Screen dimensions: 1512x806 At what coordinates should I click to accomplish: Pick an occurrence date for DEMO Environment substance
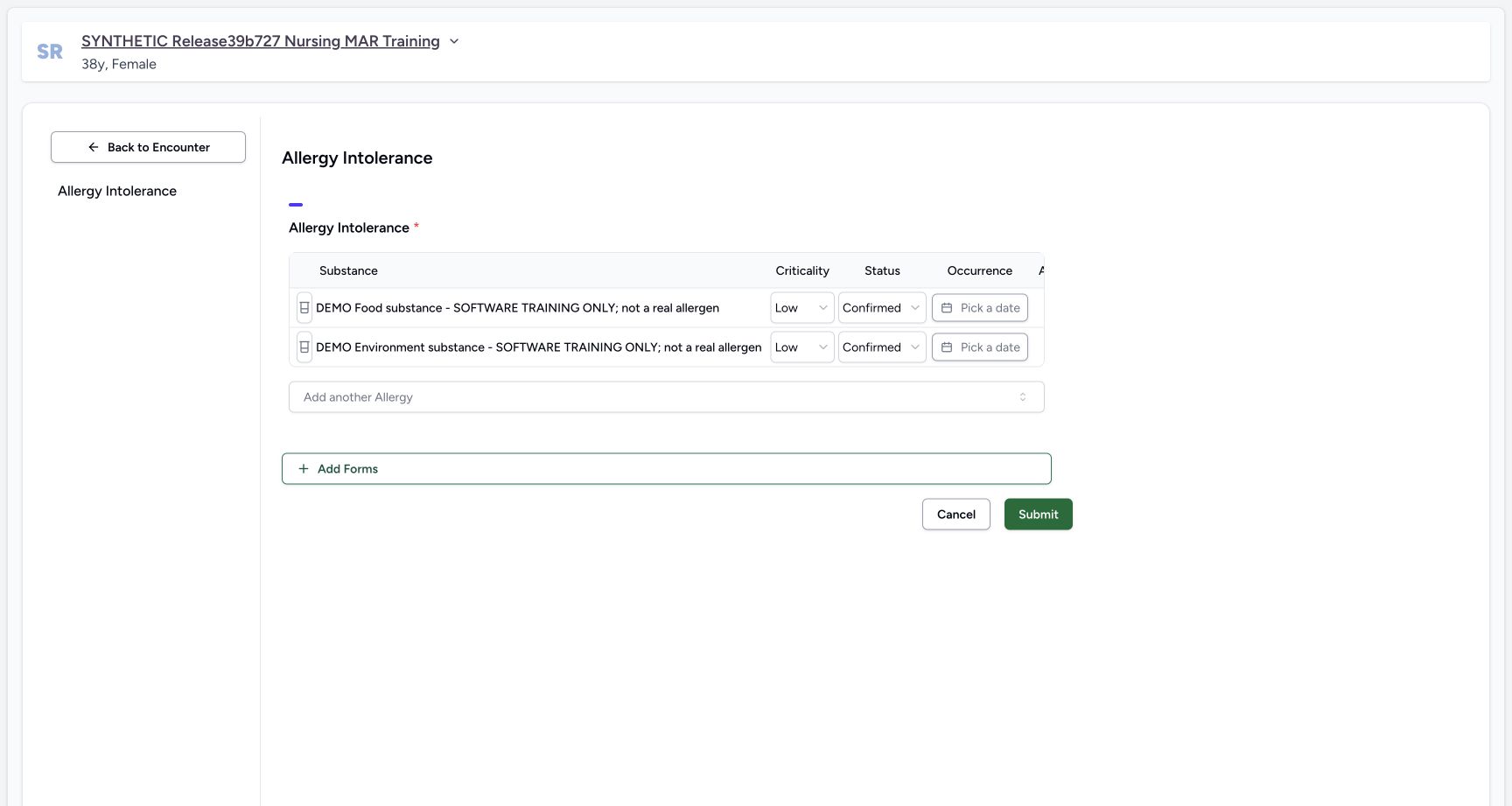point(980,347)
